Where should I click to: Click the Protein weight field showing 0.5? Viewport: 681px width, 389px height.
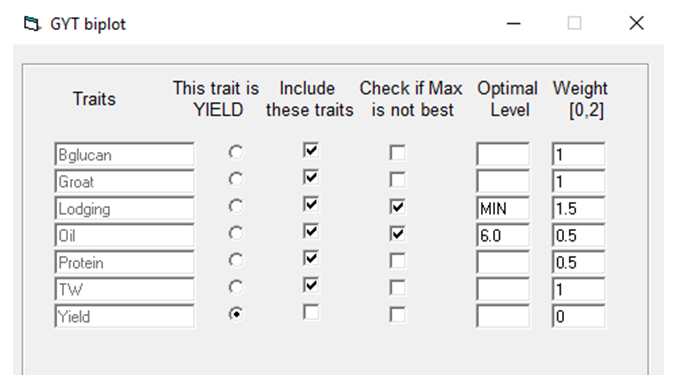click(579, 262)
